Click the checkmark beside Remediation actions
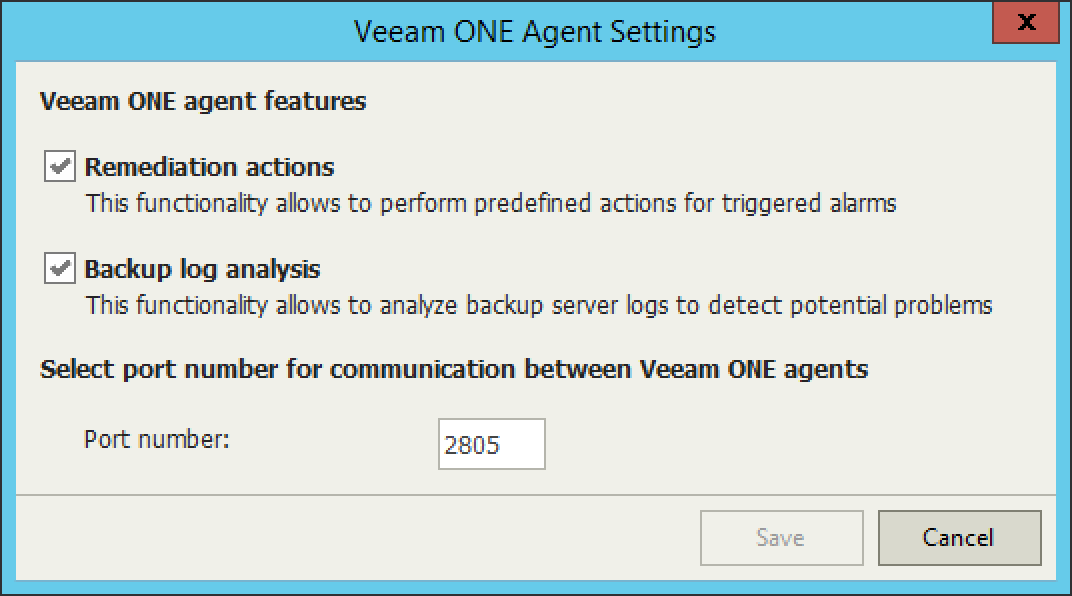The width and height of the screenshot is (1072, 596). click(60, 166)
